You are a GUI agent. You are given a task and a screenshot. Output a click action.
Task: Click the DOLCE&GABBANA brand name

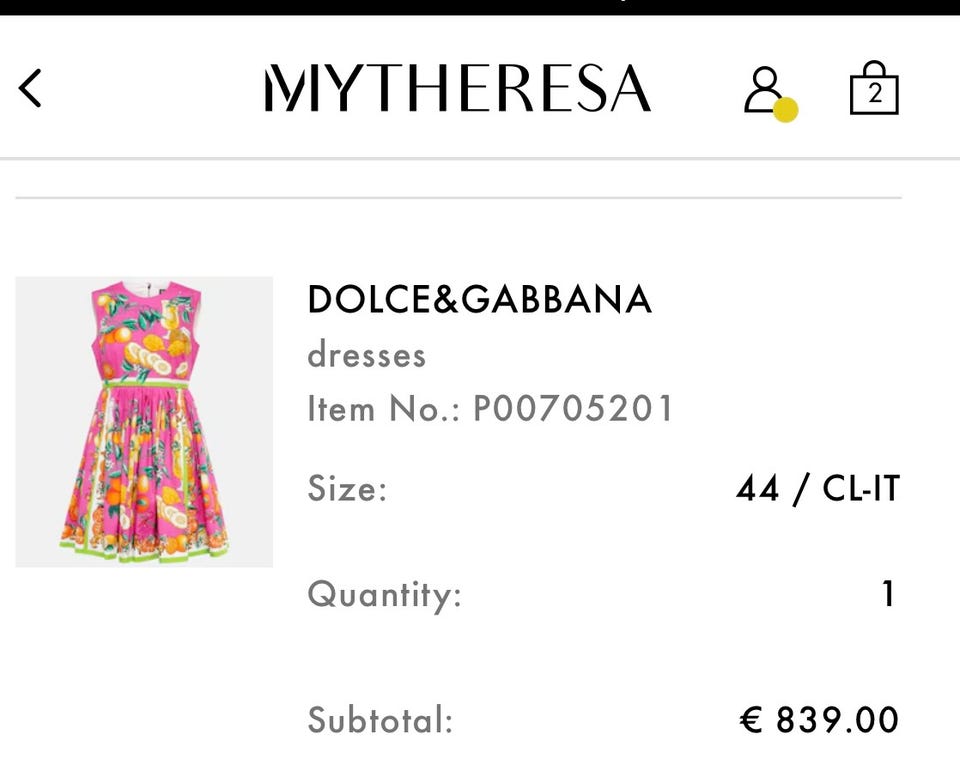[480, 299]
